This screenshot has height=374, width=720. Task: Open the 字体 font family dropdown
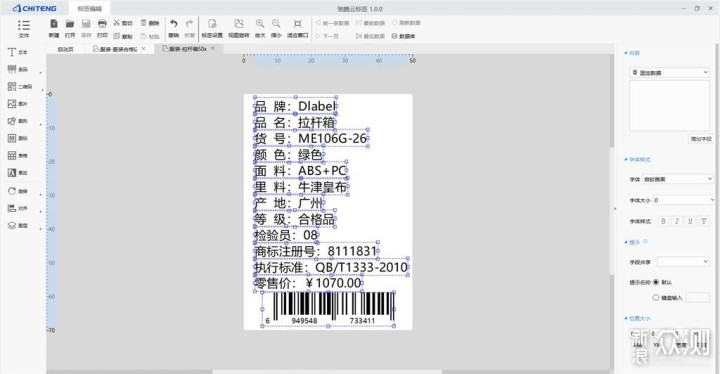(x=677, y=179)
